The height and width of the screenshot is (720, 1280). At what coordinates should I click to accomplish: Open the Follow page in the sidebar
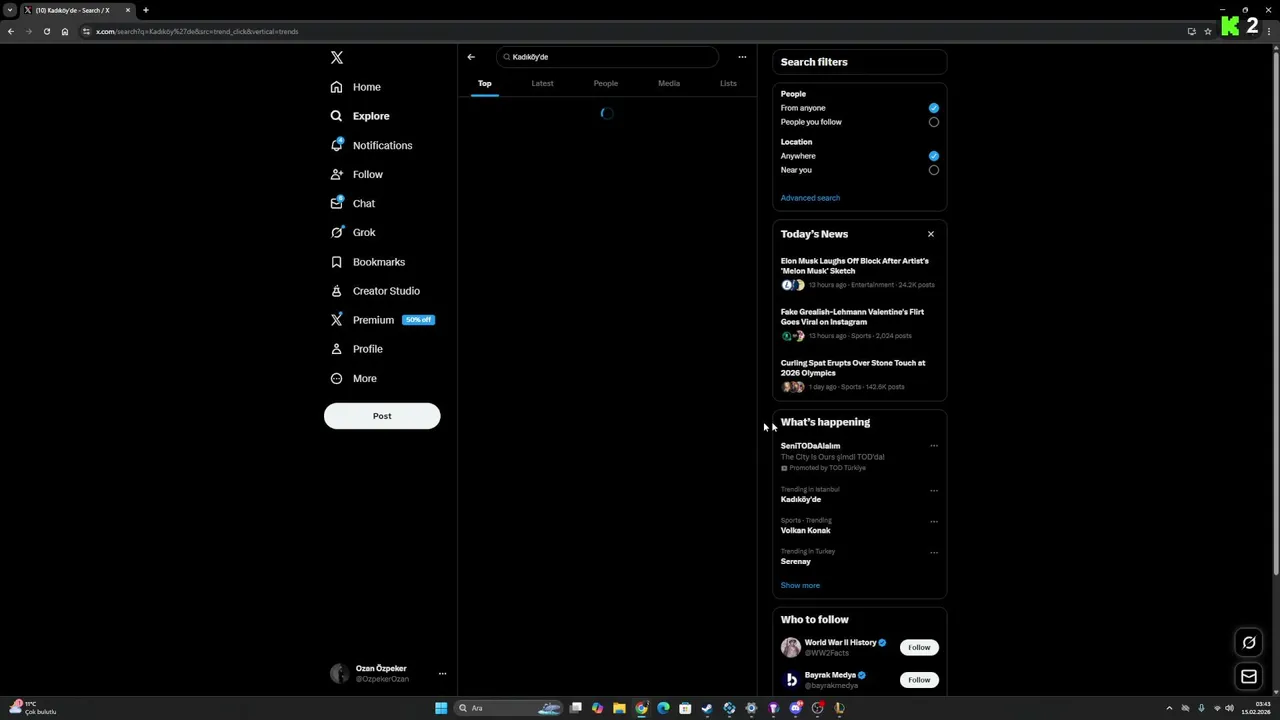pos(357,174)
